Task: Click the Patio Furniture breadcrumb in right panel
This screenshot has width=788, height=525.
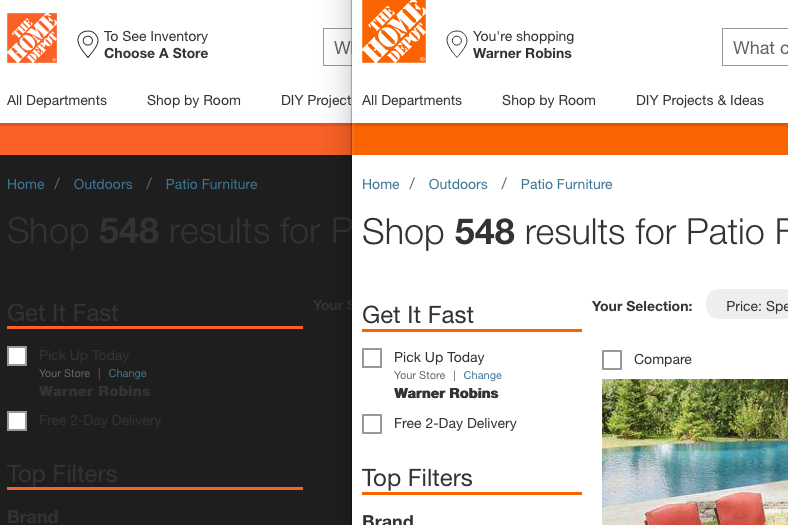Action: point(566,184)
